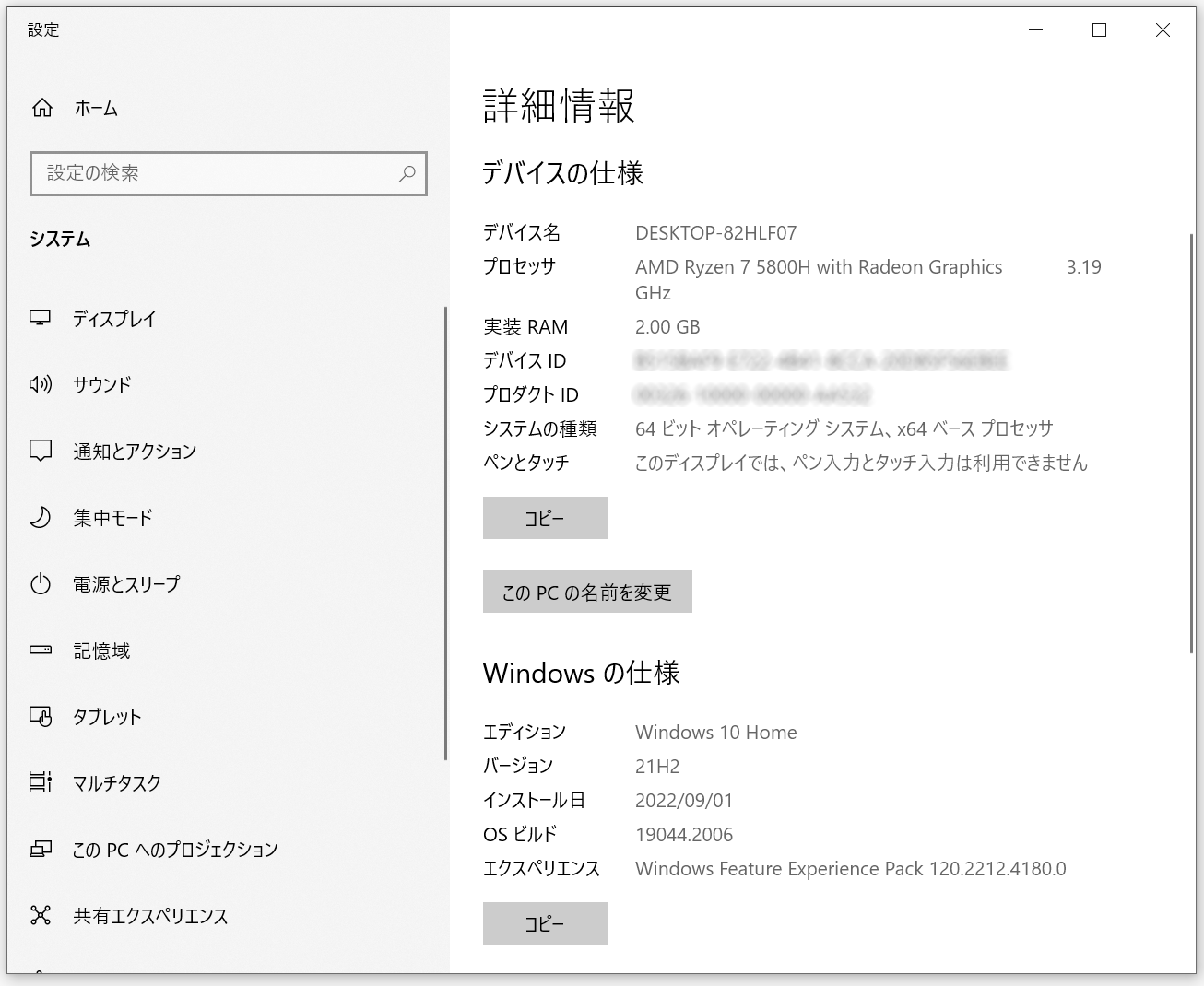
Task: Click device name DESKTOP-82HLF07
Action: click(715, 233)
